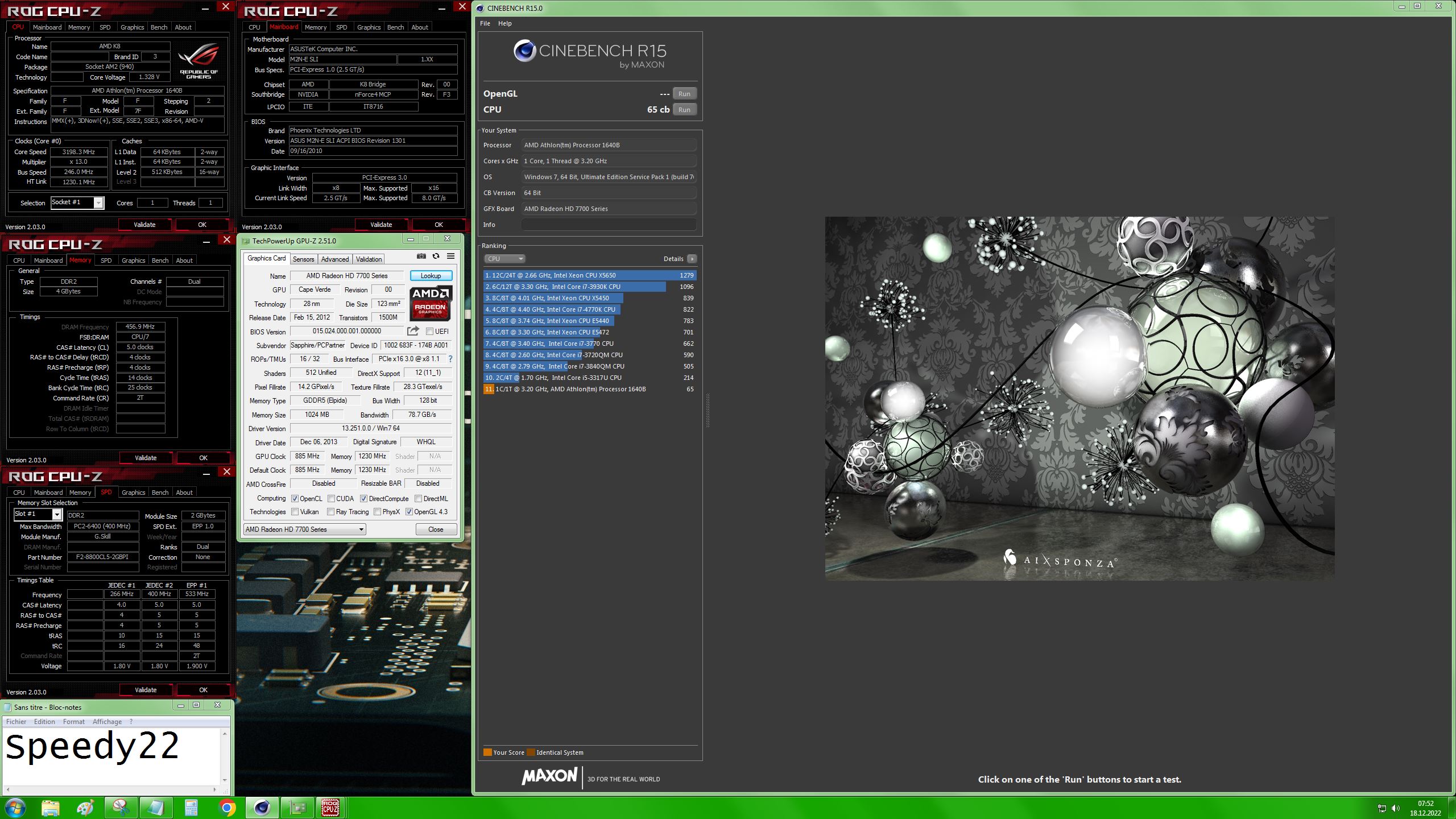This screenshot has height=819, width=1456.
Task: Click the Info input field in Cinebench
Action: pyautogui.click(x=609, y=225)
